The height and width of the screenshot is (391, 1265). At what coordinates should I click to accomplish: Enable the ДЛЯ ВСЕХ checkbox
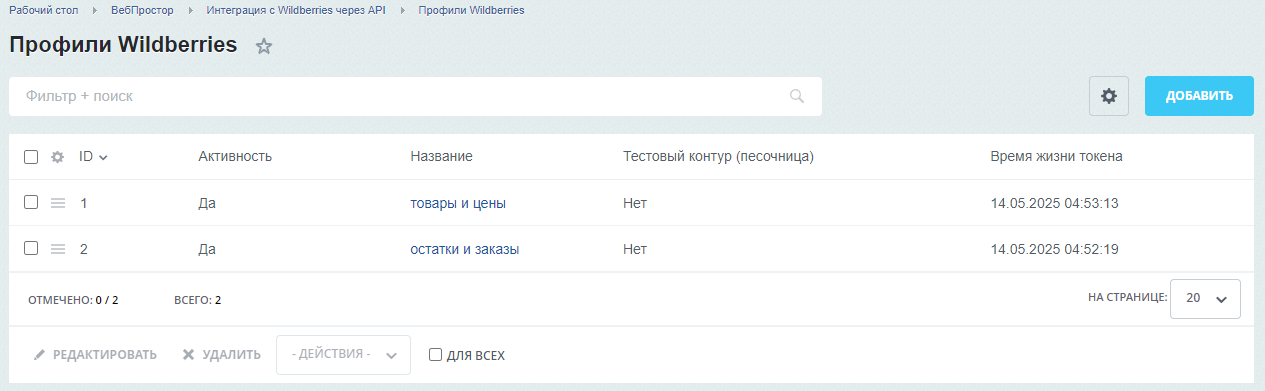pyautogui.click(x=435, y=355)
